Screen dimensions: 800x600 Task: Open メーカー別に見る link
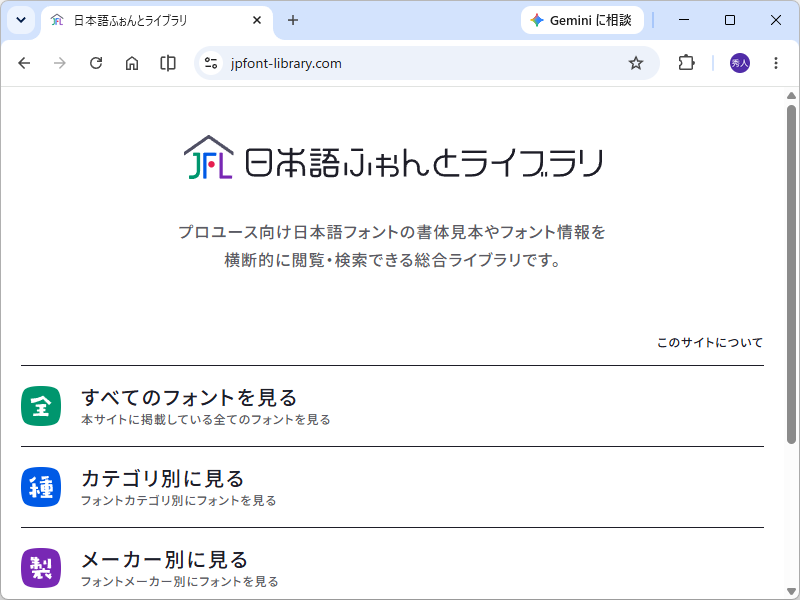point(165,560)
